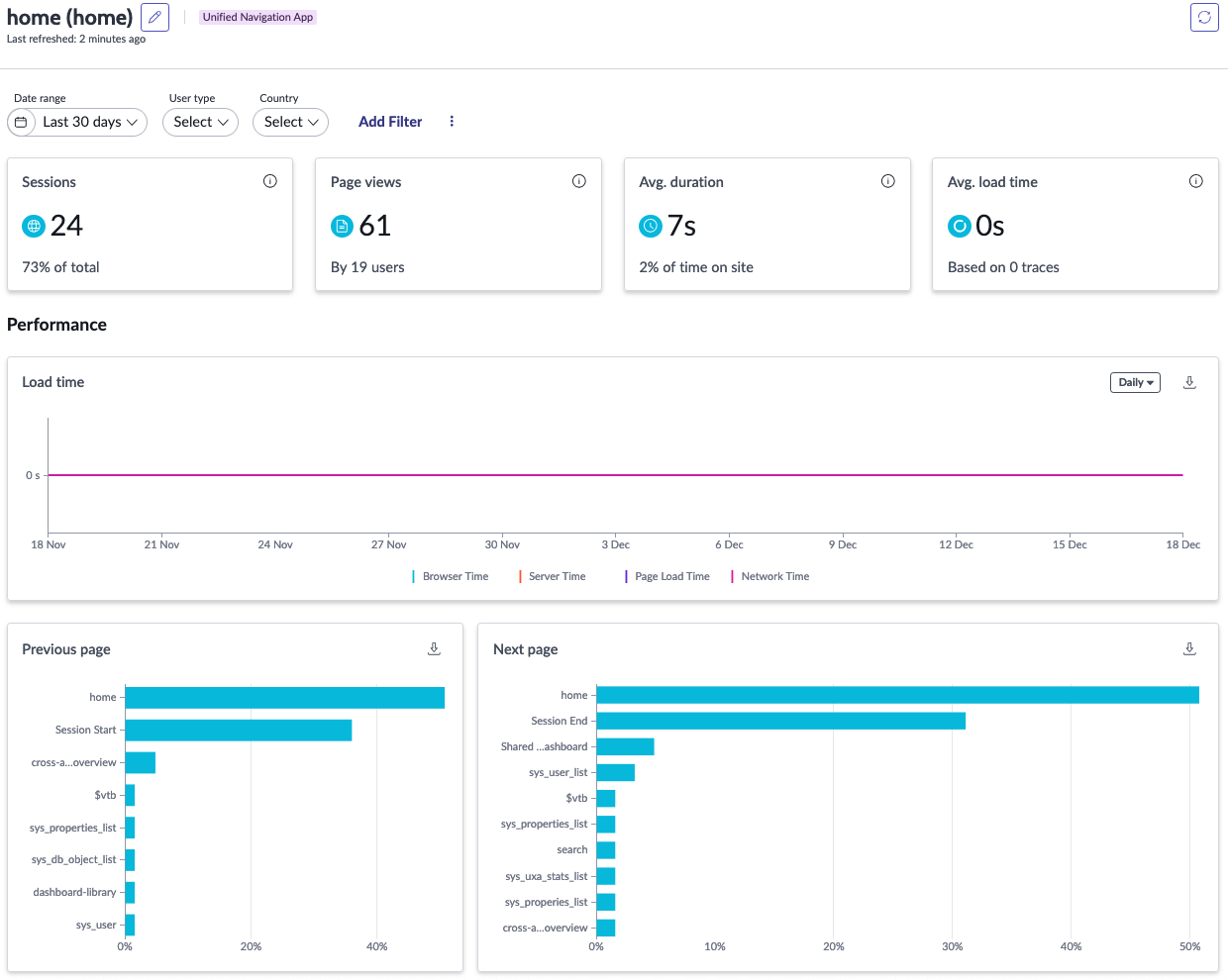Click the By 19 users text
Screen dimensions: 1228x980
[367, 267]
